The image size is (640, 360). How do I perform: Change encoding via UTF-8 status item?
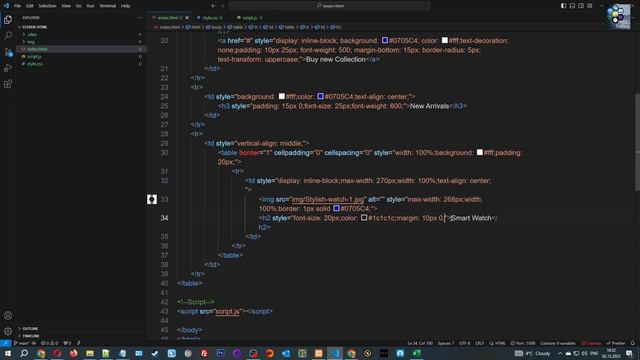pyautogui.click(x=464, y=343)
